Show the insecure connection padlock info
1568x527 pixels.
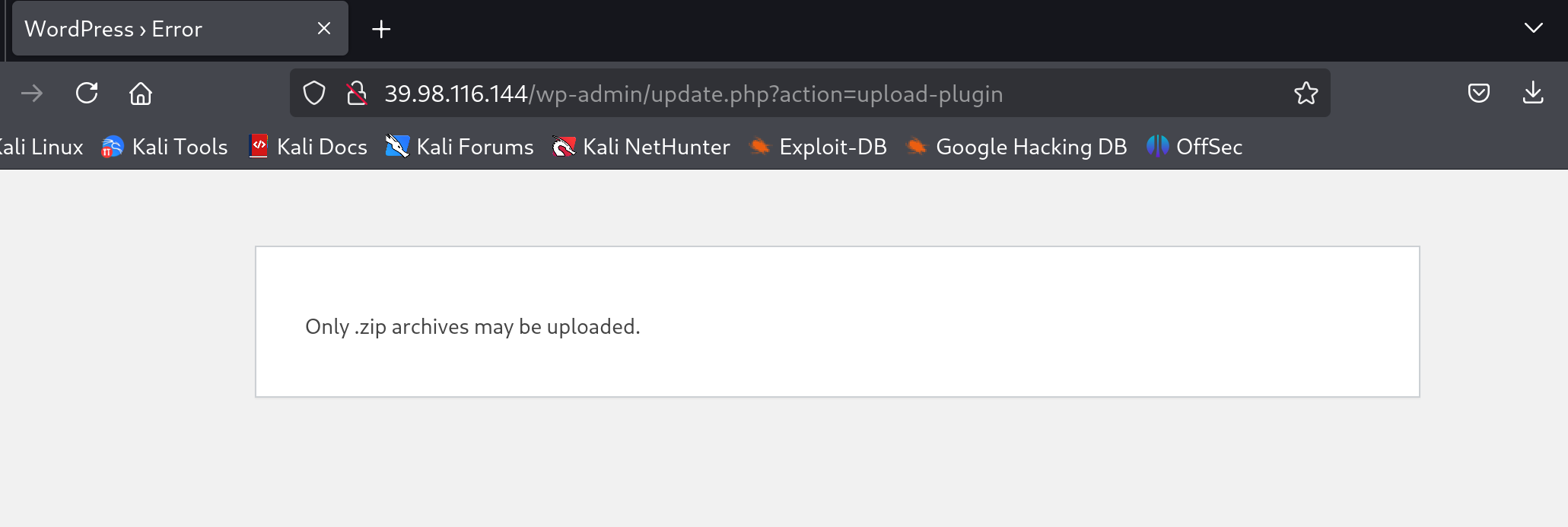click(356, 94)
